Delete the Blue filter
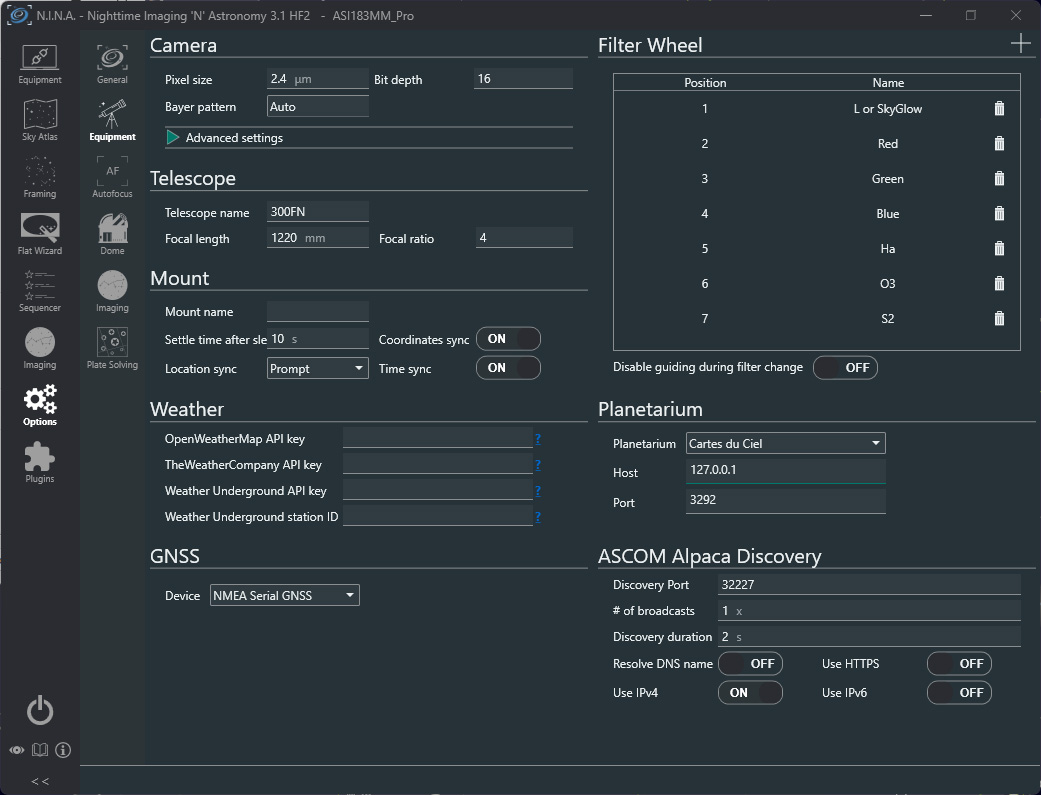The height and width of the screenshot is (795, 1041). tap(999, 213)
